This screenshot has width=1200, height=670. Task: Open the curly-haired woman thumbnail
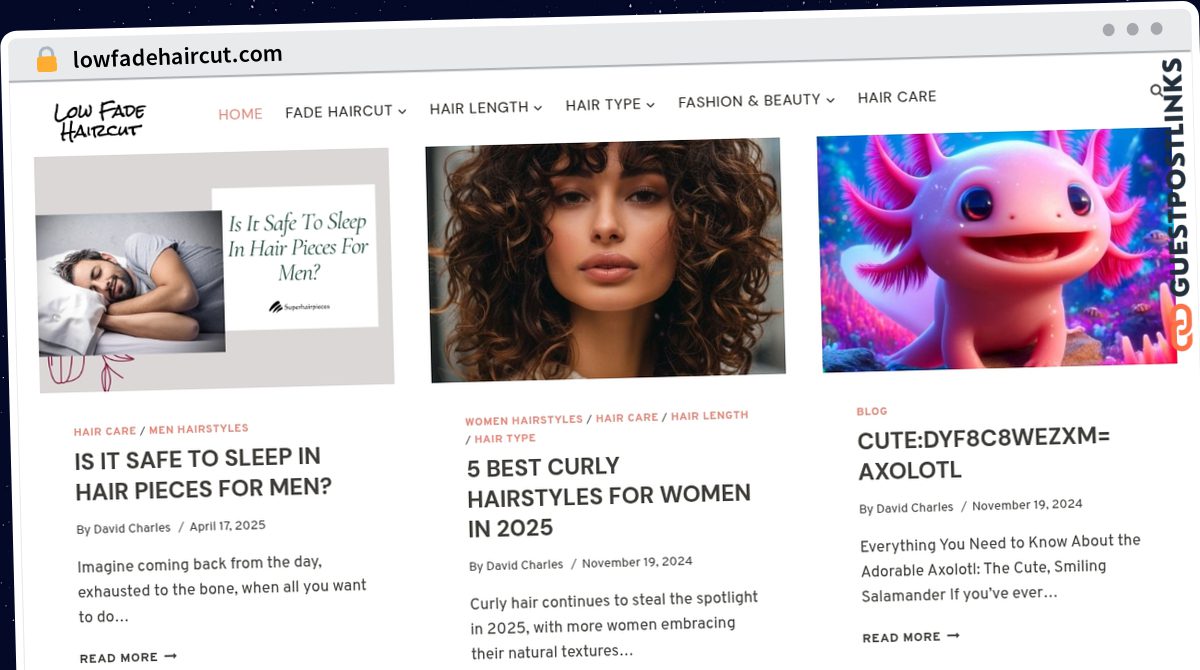(605, 260)
